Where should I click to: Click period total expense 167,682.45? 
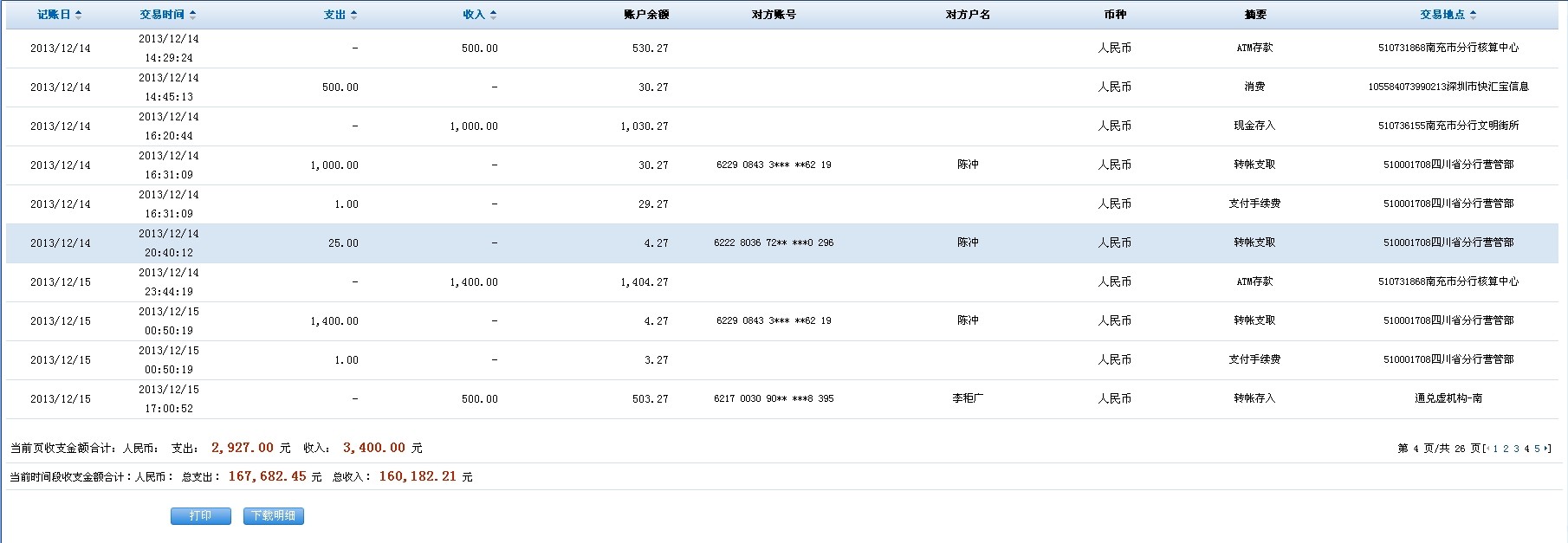(267, 476)
